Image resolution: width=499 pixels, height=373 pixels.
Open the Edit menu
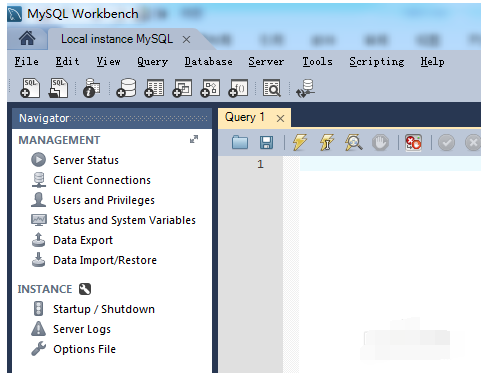click(x=67, y=62)
